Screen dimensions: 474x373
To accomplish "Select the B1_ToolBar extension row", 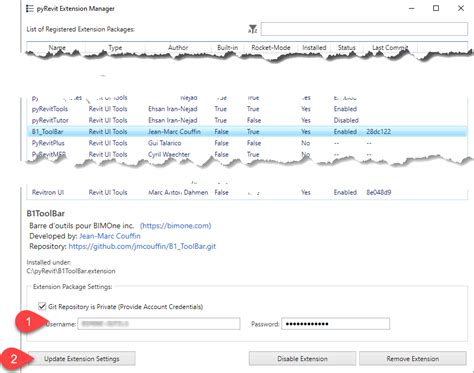I will point(247,132).
